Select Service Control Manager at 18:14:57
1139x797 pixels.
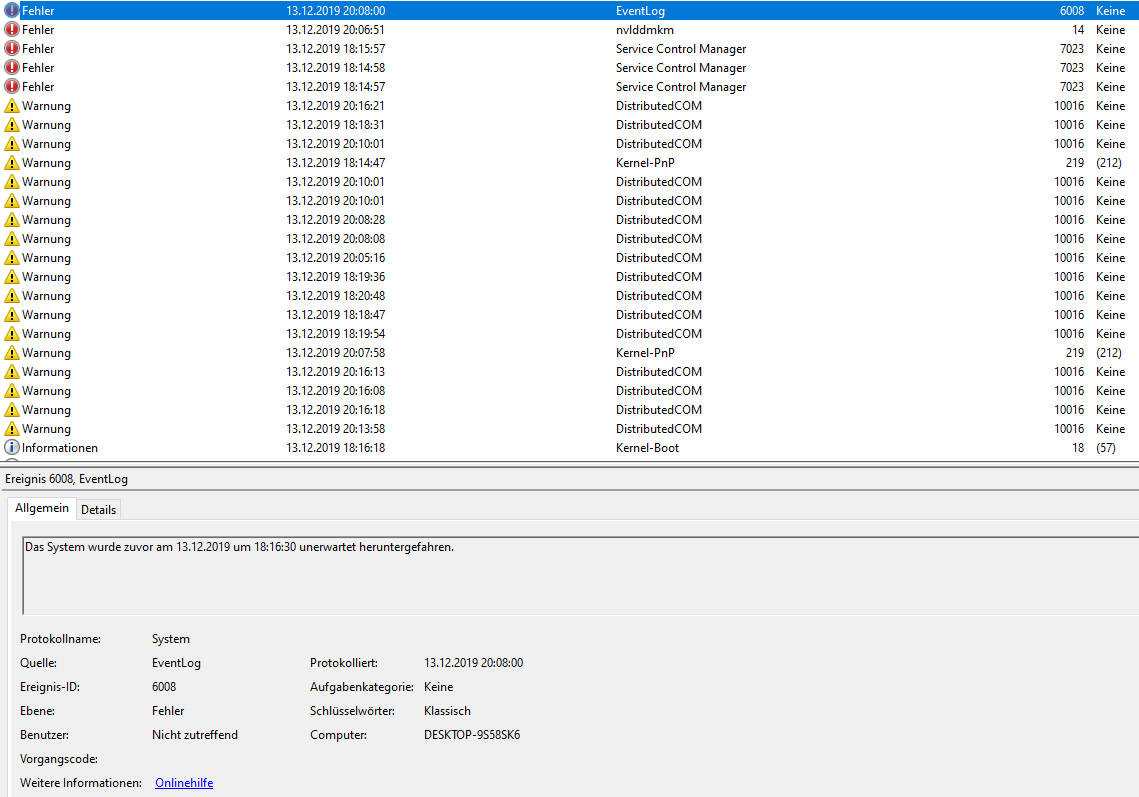point(681,86)
